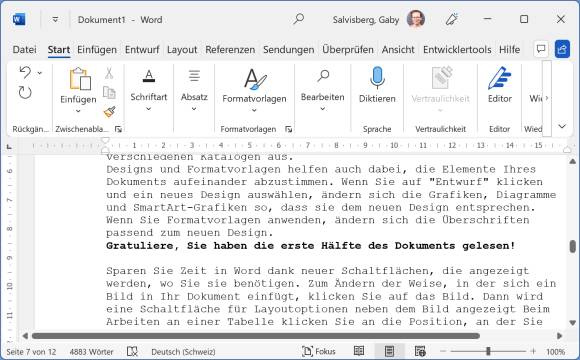Switch to the Überprüfen tab
The height and width of the screenshot is (360, 580).
pos(348,50)
